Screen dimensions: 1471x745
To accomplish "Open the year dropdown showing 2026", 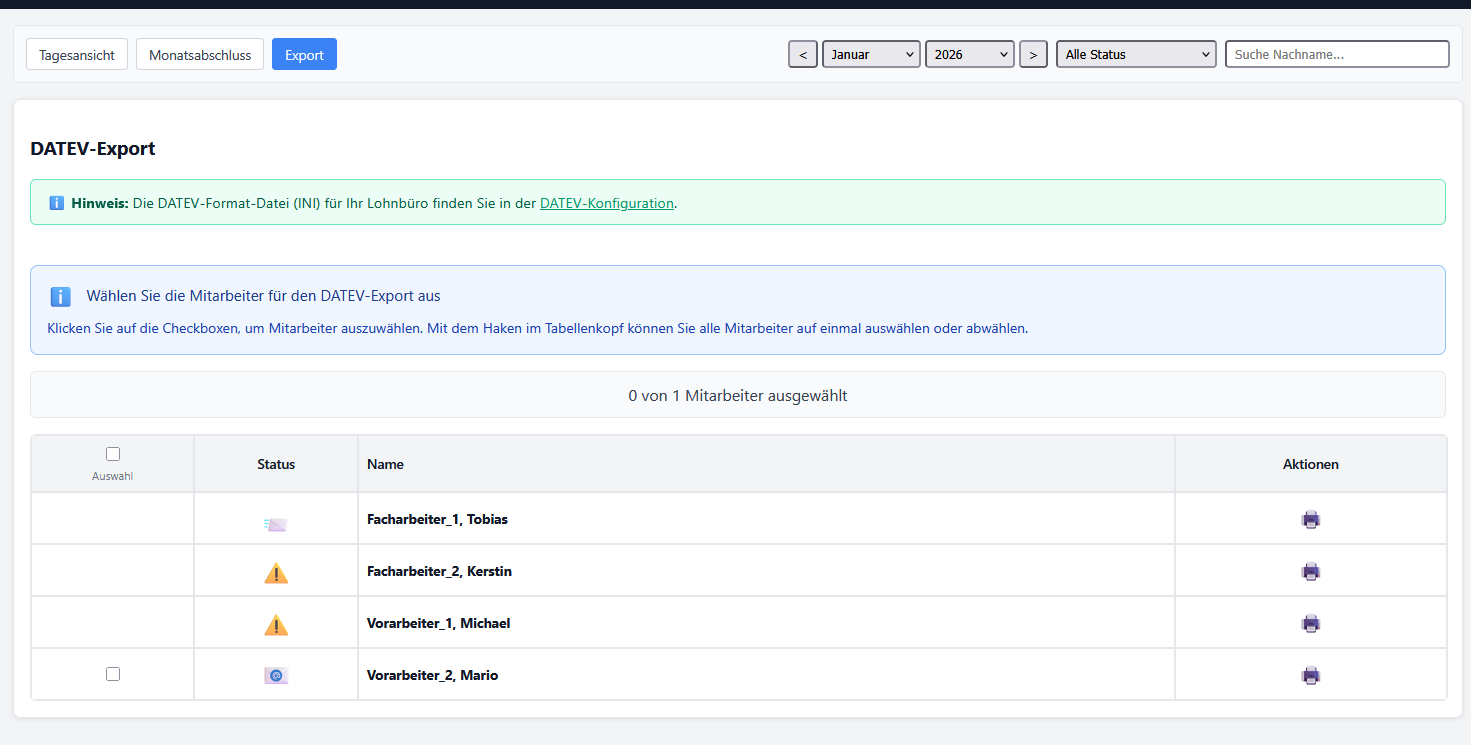I will pos(970,54).
